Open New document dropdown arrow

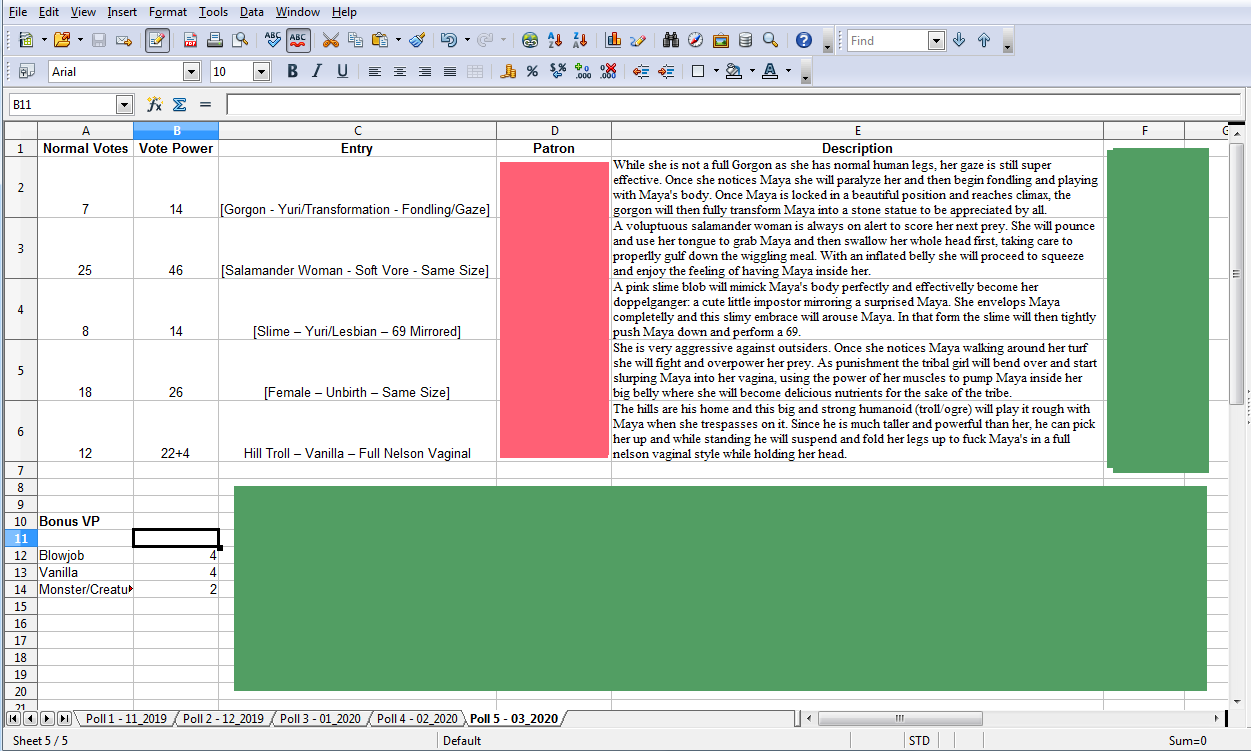coord(42,41)
